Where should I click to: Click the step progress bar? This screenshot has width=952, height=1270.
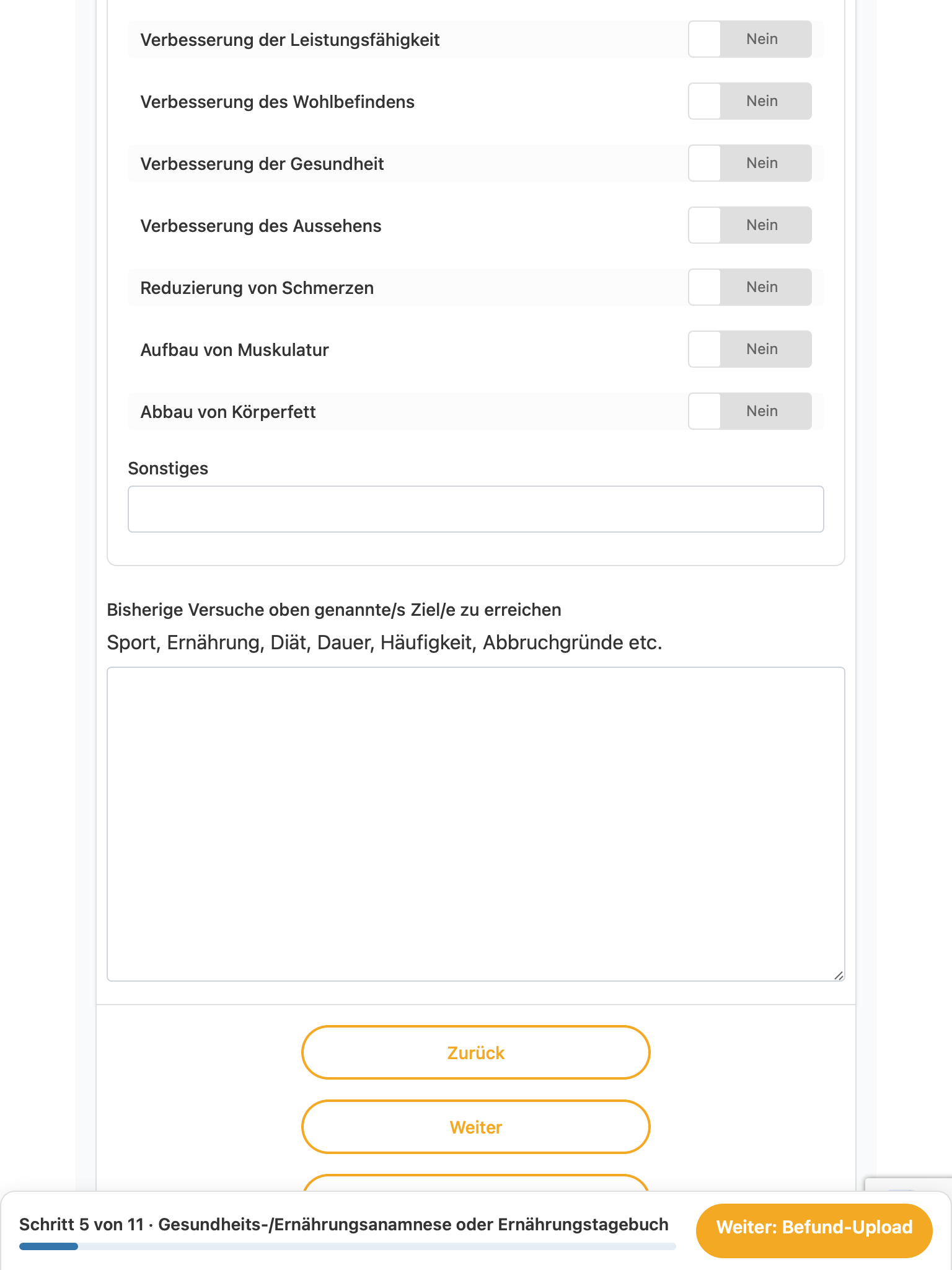pos(347,1246)
